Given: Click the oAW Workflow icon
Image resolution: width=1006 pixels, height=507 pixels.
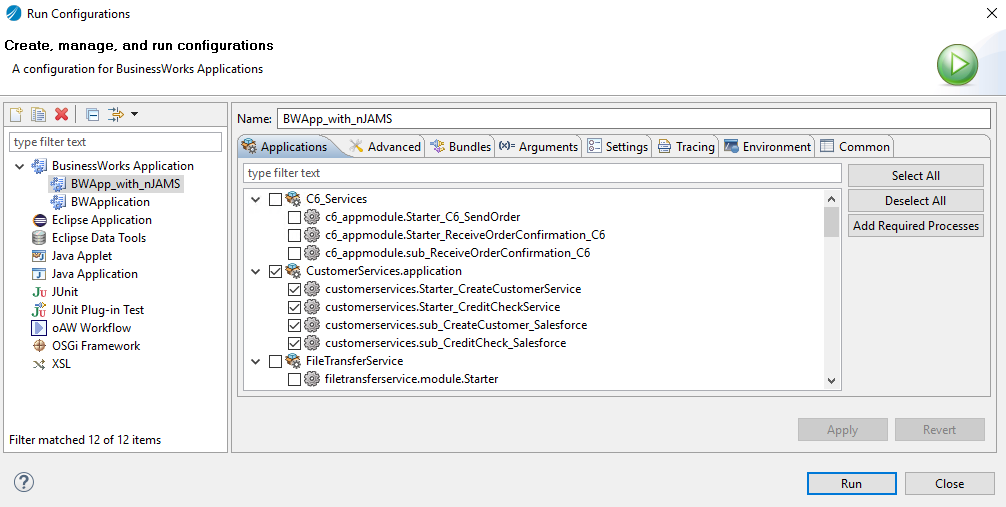Looking at the screenshot, I should (x=40, y=328).
